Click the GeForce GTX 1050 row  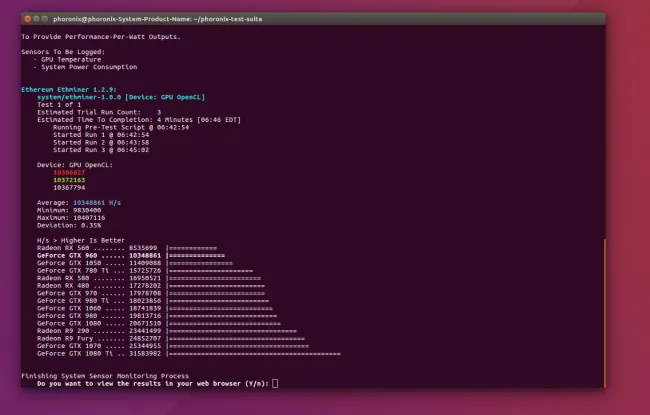click(x=135, y=263)
